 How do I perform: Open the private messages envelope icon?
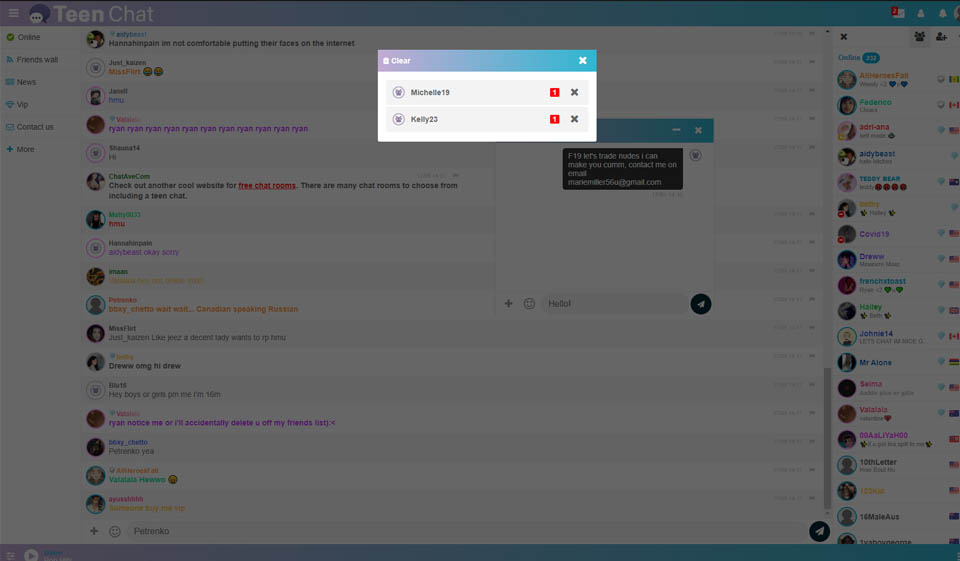[x=897, y=13]
